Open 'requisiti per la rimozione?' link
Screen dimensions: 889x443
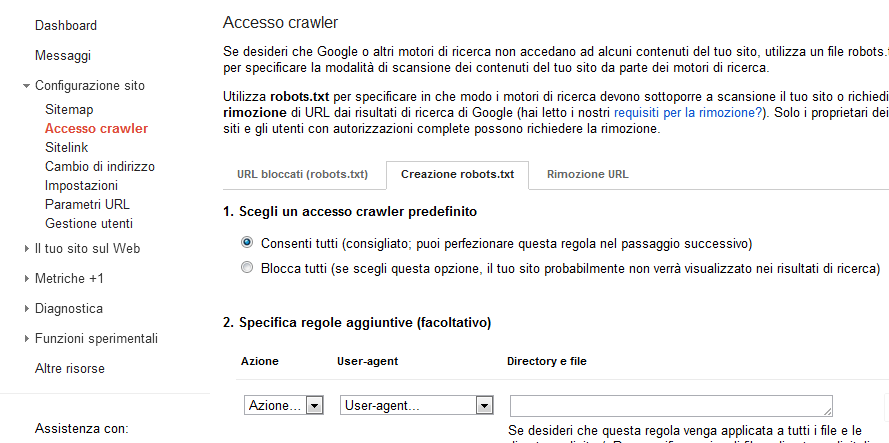pyautogui.click(x=688, y=113)
